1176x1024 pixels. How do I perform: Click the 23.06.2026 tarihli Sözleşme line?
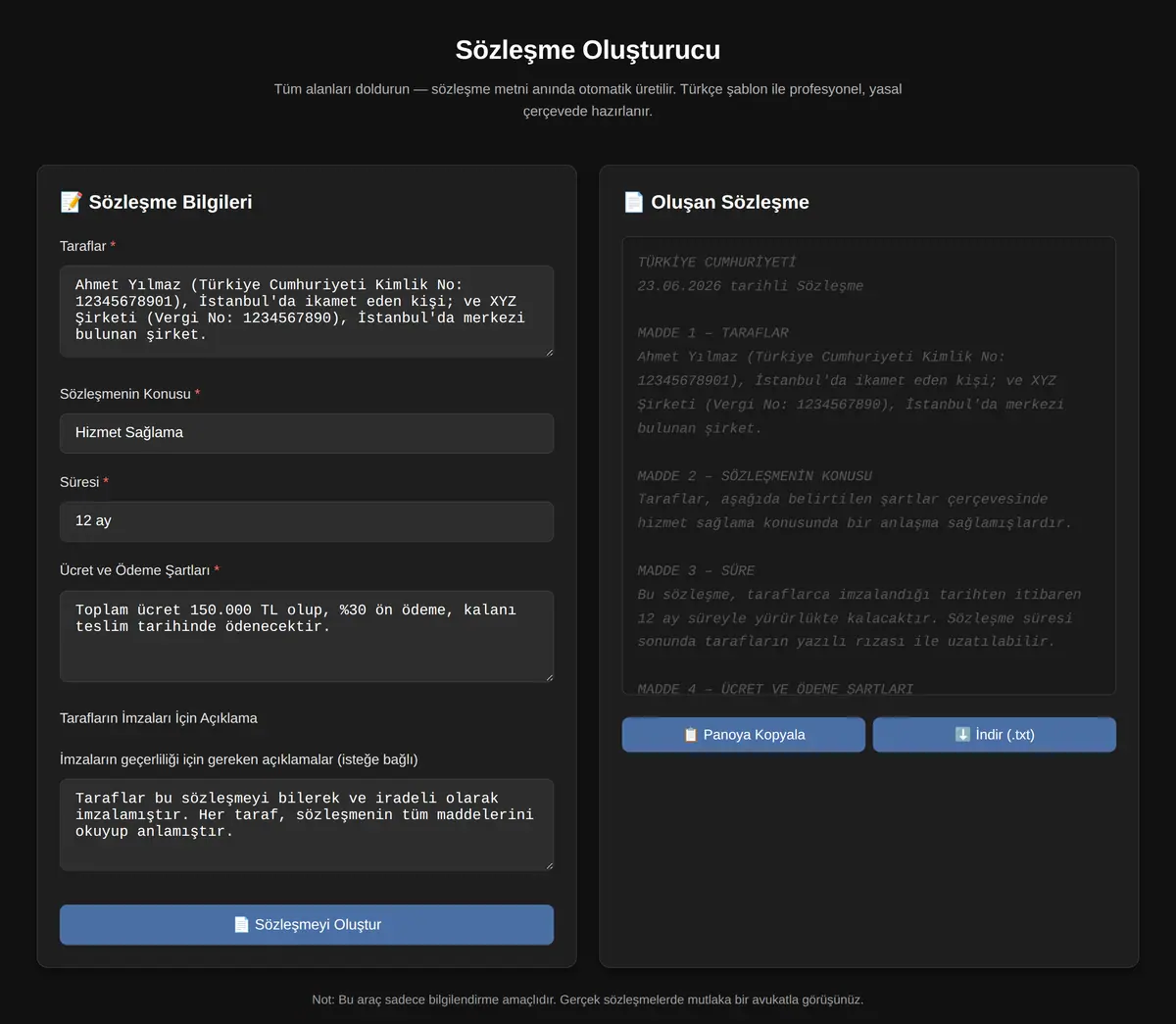coord(751,286)
